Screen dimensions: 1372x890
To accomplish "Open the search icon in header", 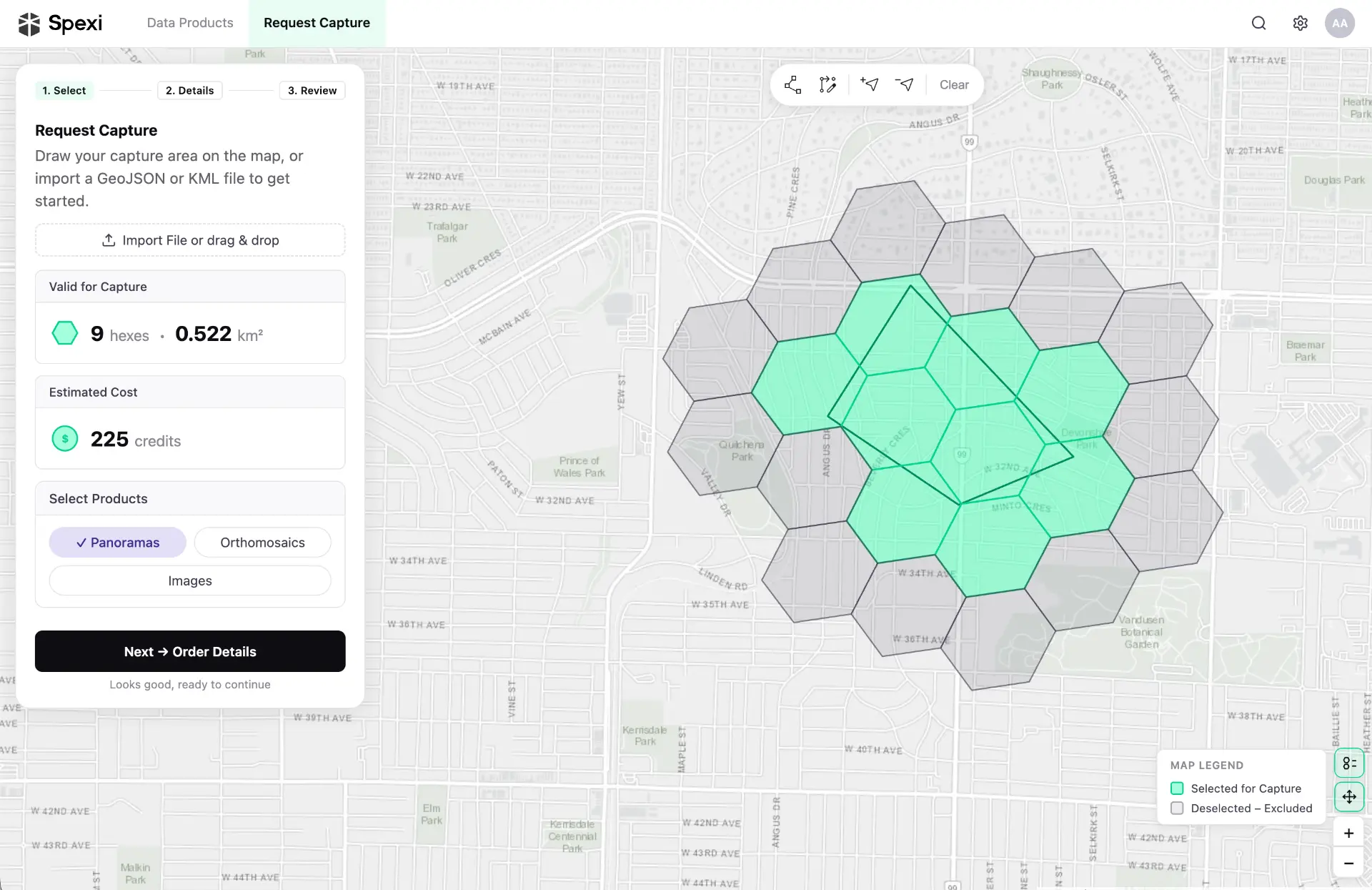I will pos(1259,23).
